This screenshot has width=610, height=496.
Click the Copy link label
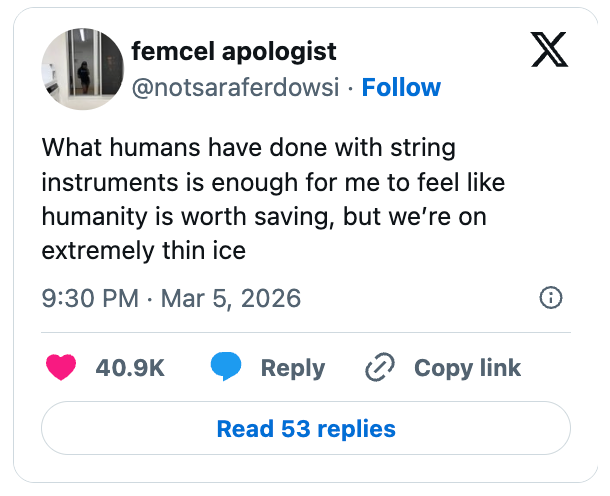pos(467,367)
